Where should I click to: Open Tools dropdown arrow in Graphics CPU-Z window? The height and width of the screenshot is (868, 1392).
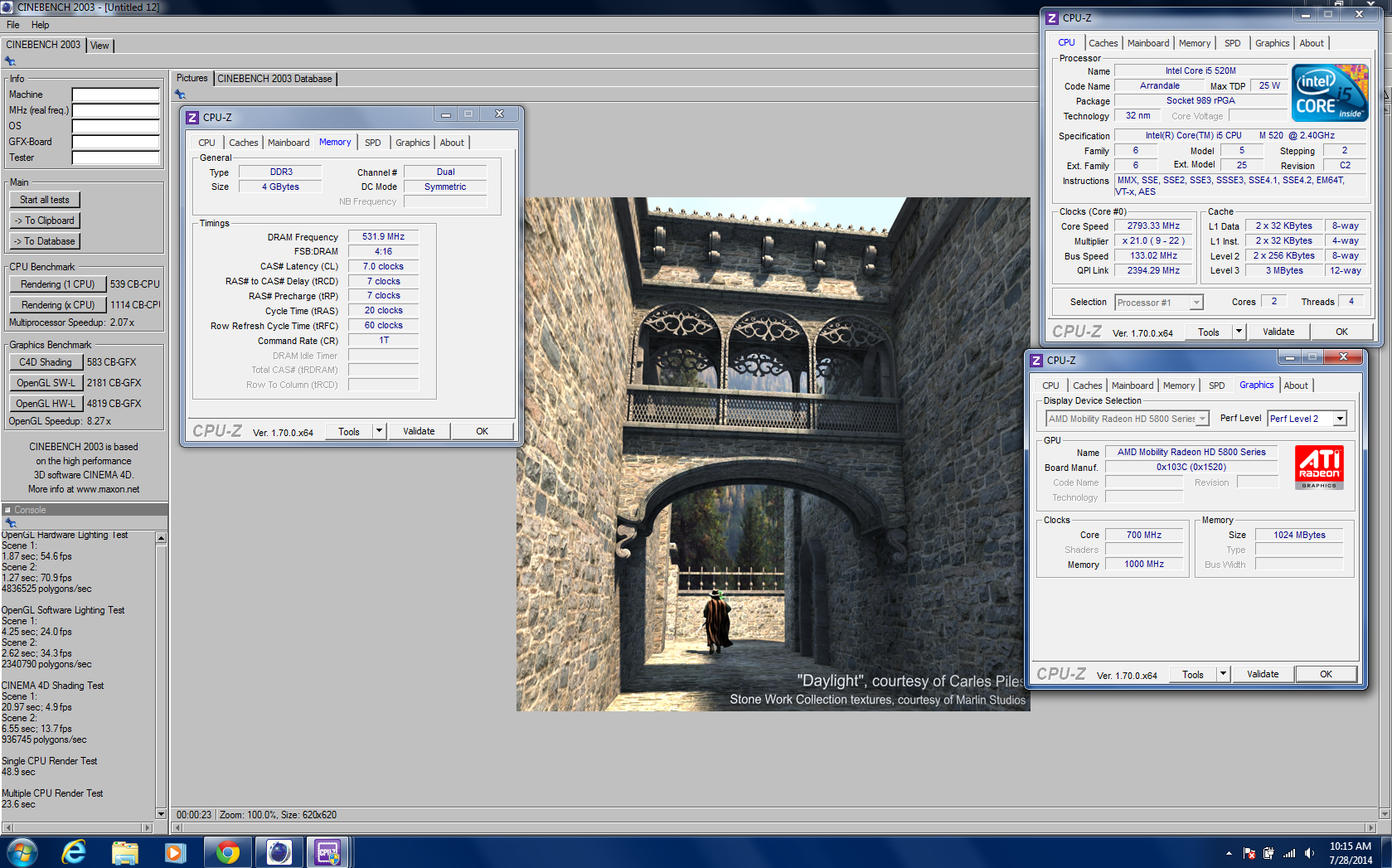[1224, 674]
